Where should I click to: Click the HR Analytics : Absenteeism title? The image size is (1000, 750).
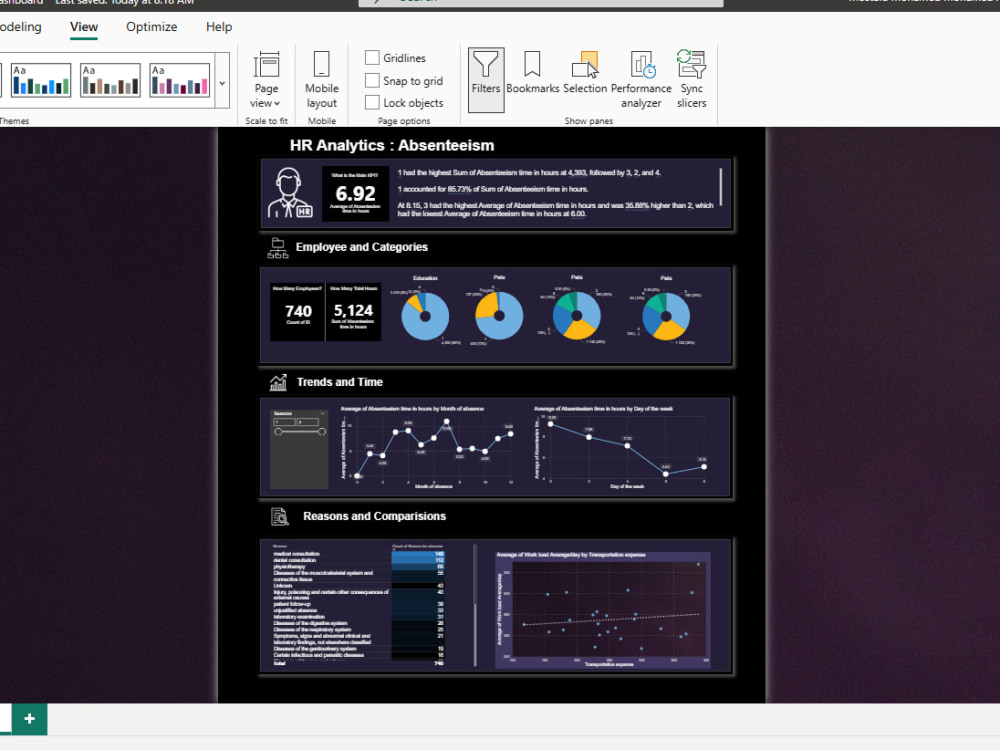click(392, 145)
